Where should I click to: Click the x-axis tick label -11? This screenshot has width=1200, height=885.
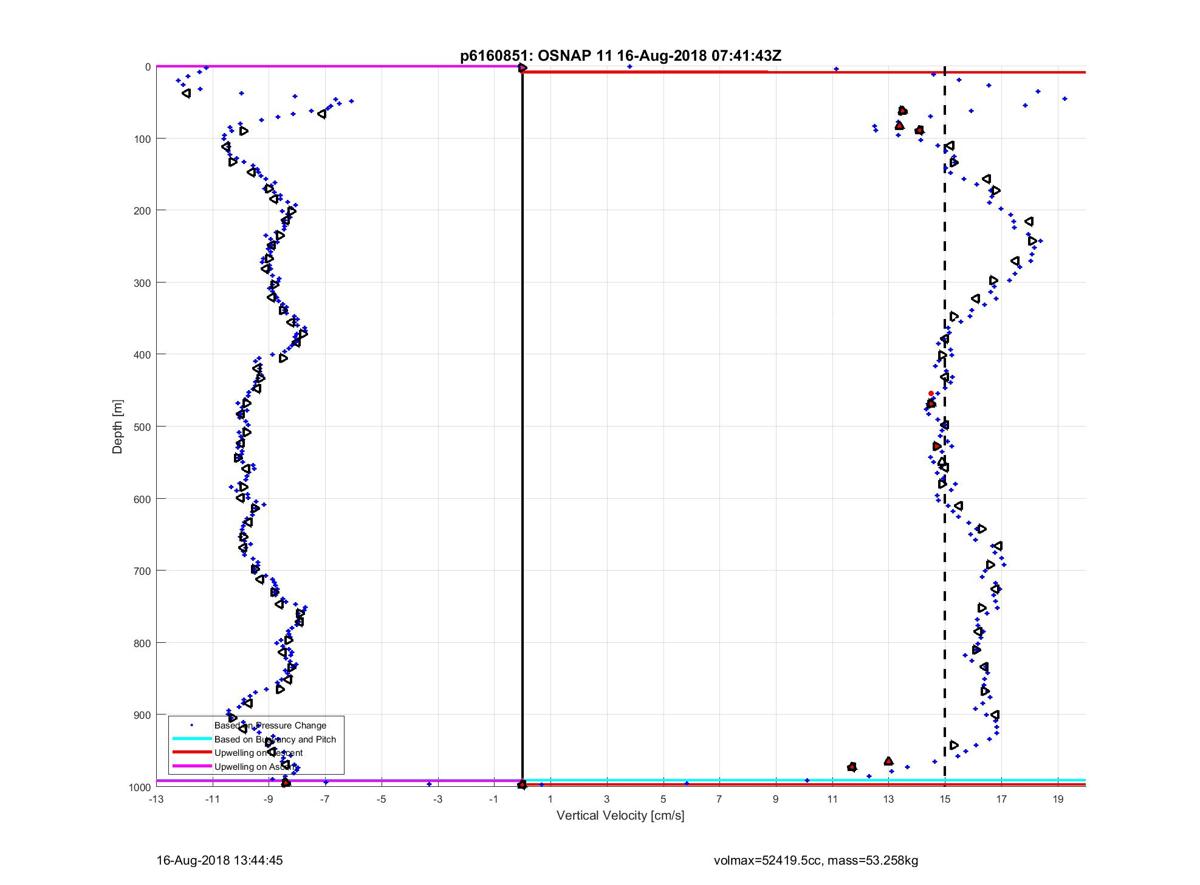pos(212,800)
